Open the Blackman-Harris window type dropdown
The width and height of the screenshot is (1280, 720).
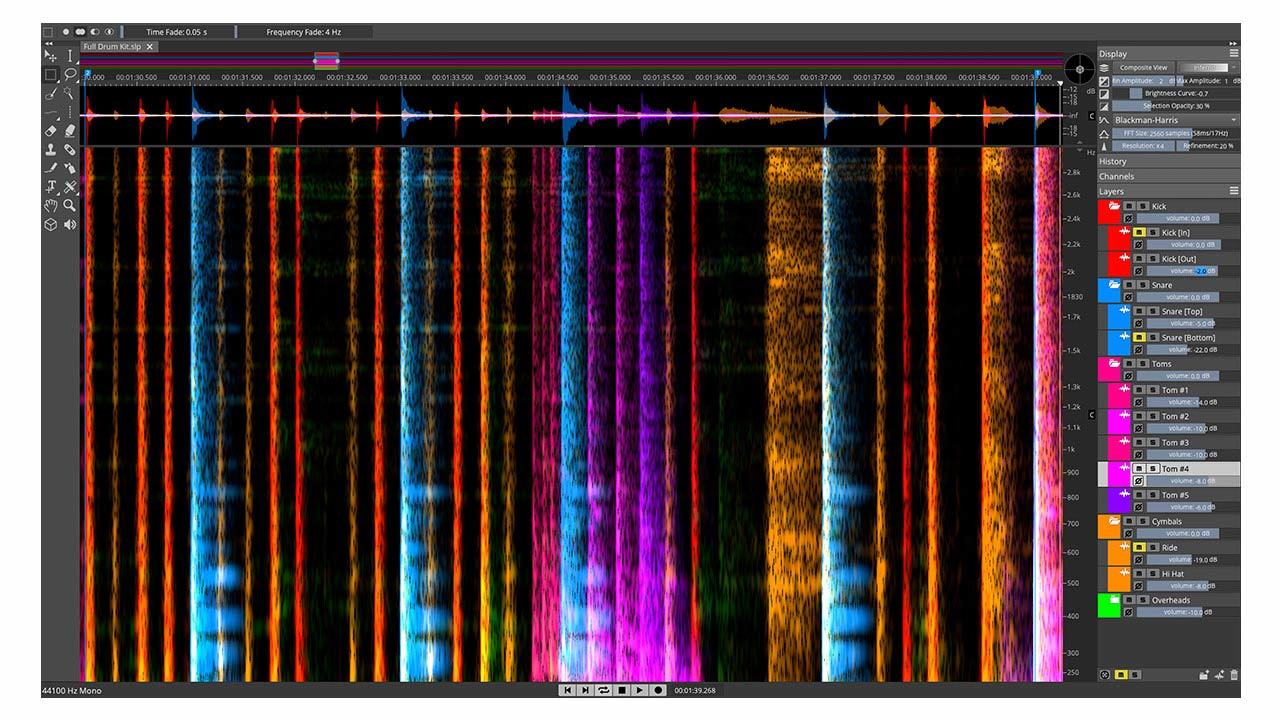1176,120
